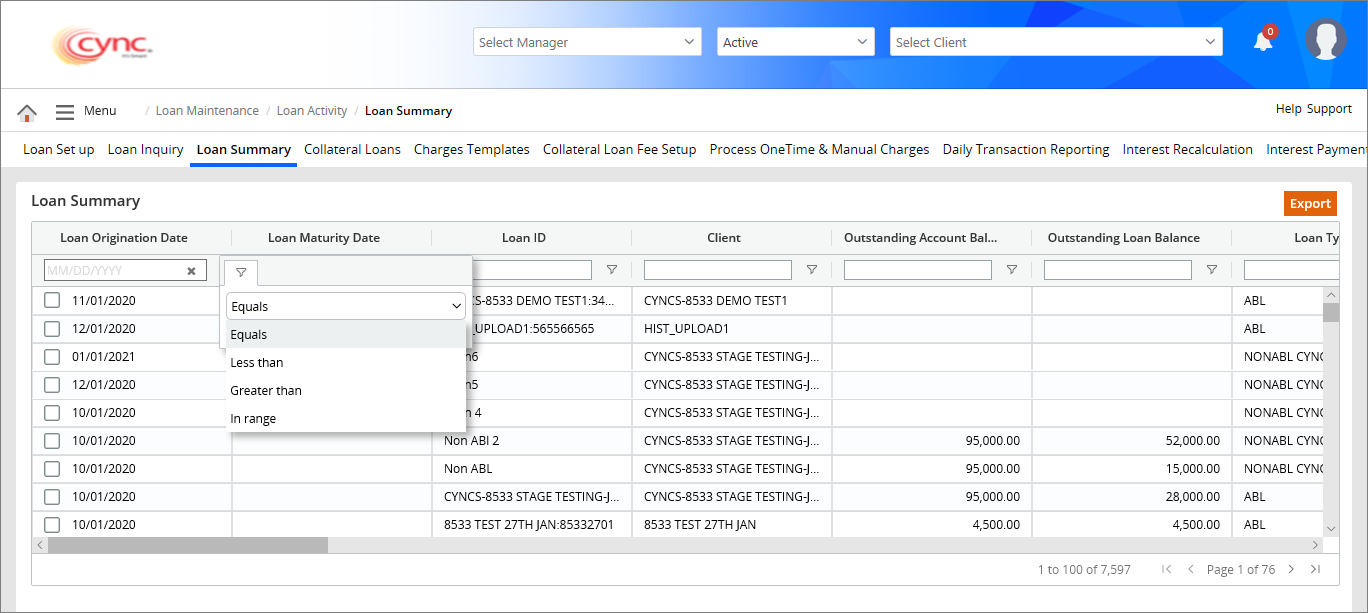The height and width of the screenshot is (613, 1368).
Task: Open the hamburger Menu icon
Action: click(x=65, y=112)
